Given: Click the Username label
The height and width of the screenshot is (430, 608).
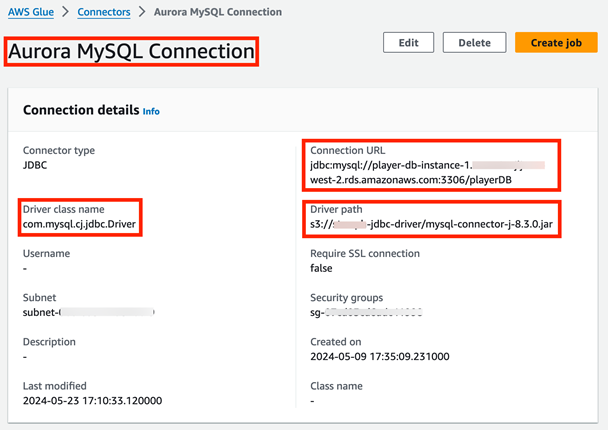Looking at the screenshot, I should (47, 254).
